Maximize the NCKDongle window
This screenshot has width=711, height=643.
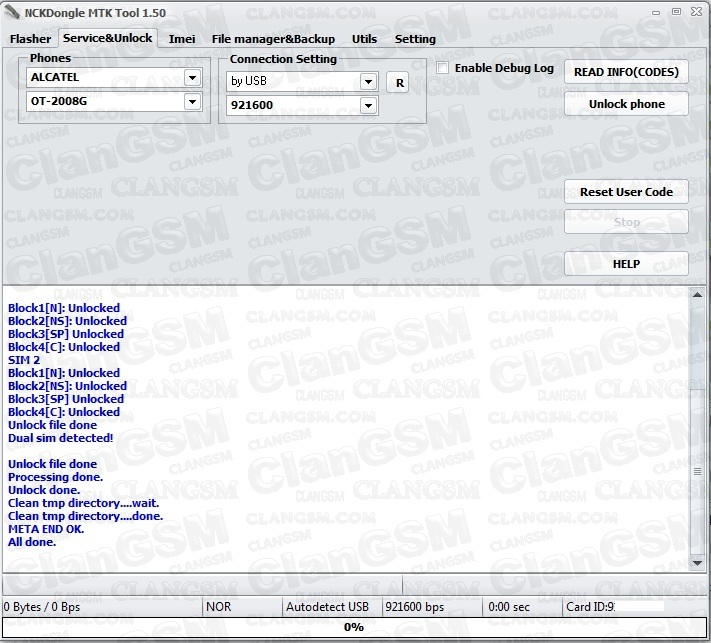676,12
